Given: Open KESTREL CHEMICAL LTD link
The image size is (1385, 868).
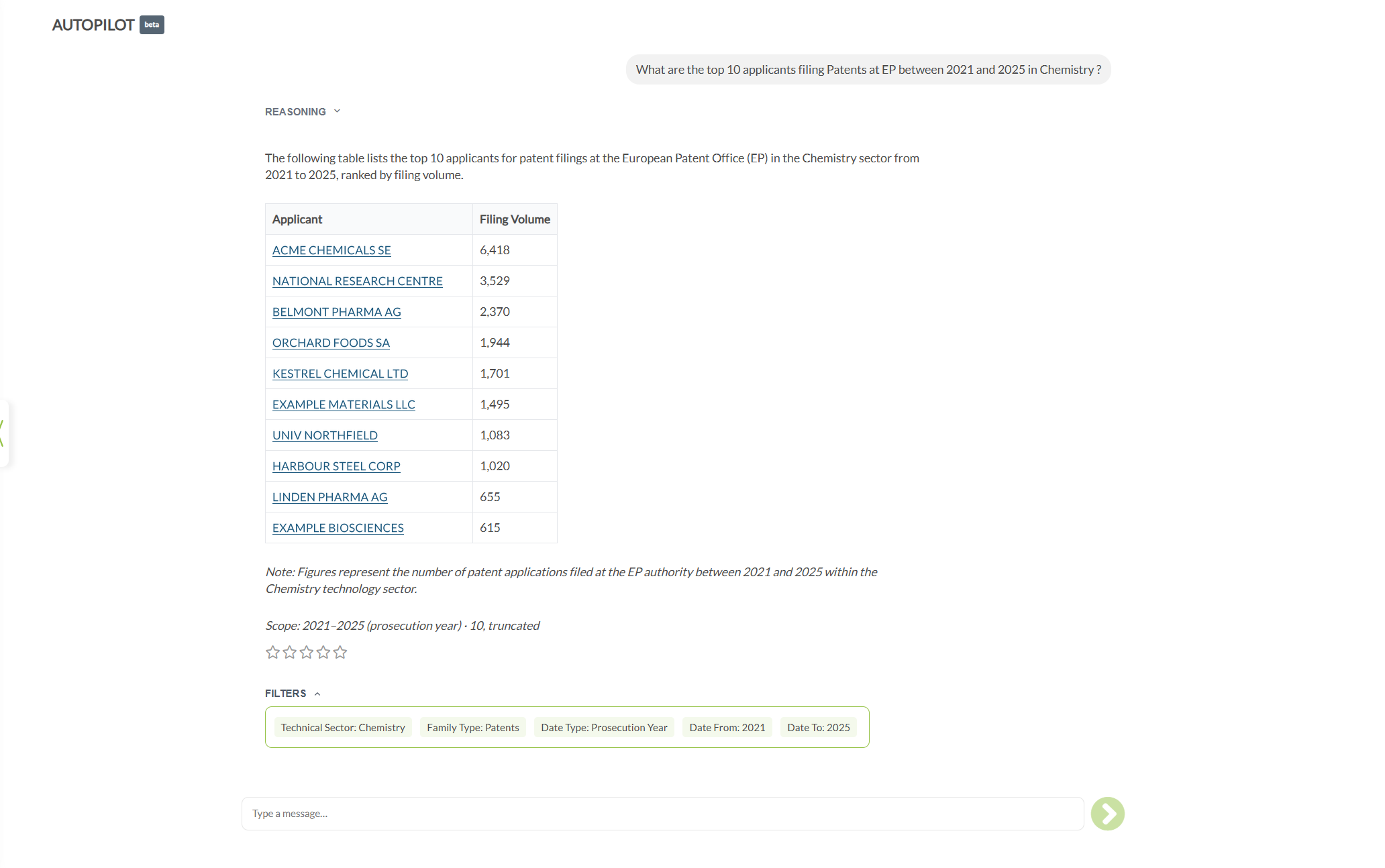Looking at the screenshot, I should [340, 374].
